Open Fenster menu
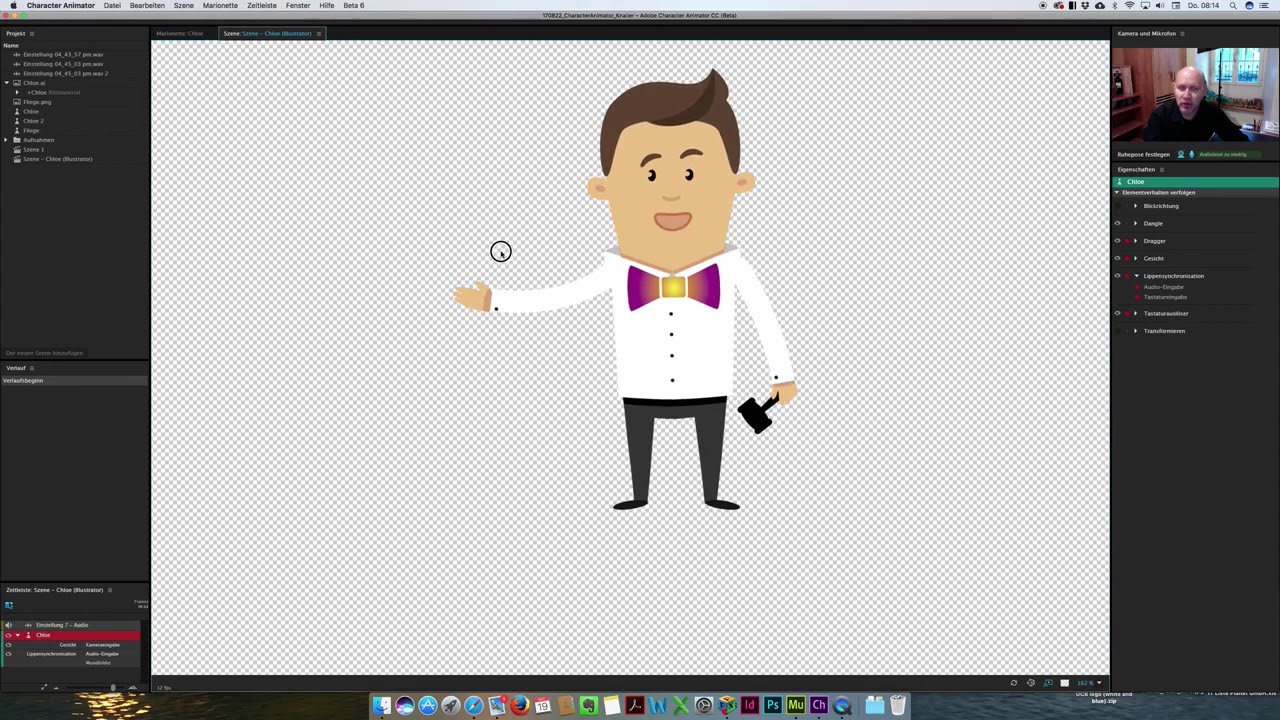Viewport: 1280px width, 720px height. click(298, 5)
